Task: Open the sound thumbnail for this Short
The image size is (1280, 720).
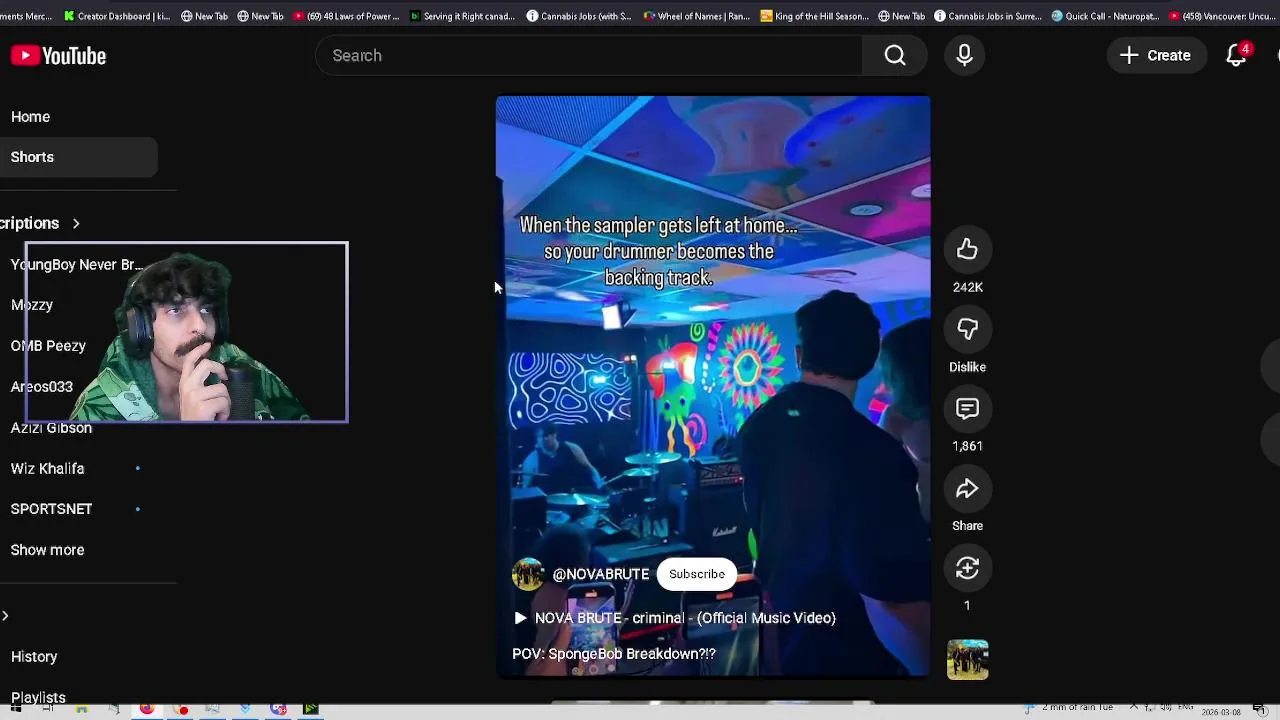Action: [967, 660]
